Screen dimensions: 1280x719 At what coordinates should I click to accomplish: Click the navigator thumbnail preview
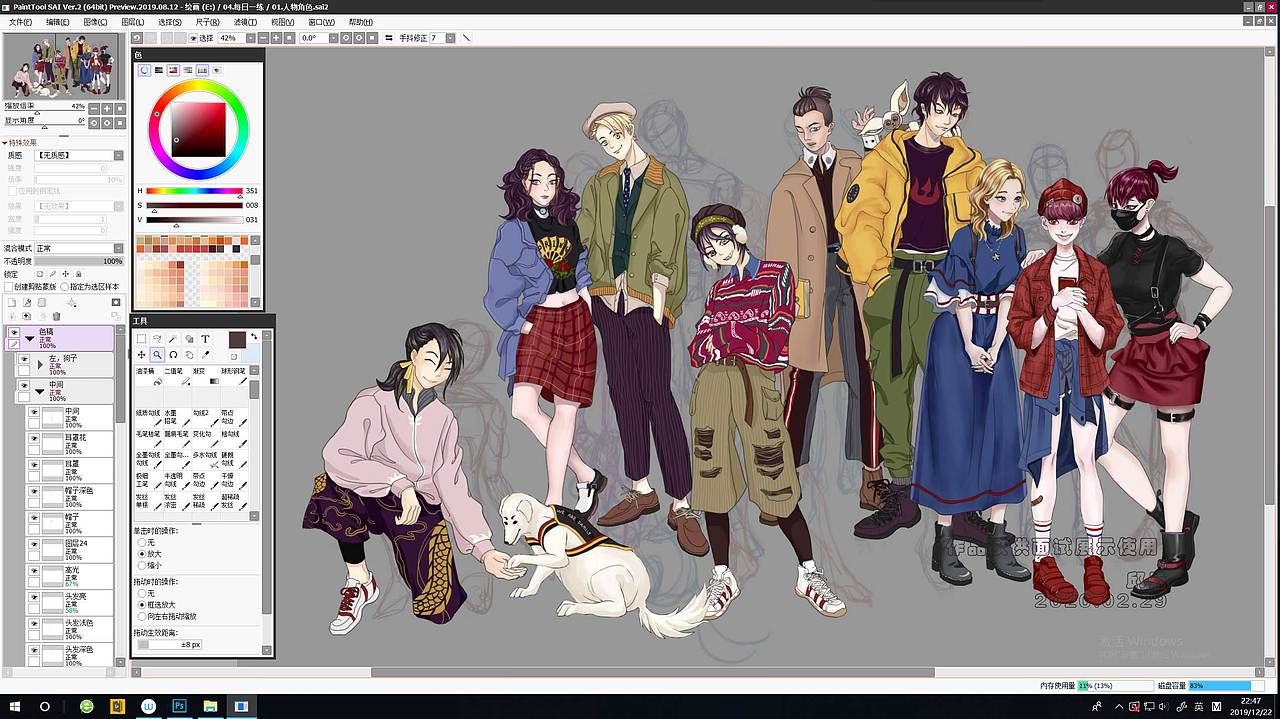(x=61, y=65)
